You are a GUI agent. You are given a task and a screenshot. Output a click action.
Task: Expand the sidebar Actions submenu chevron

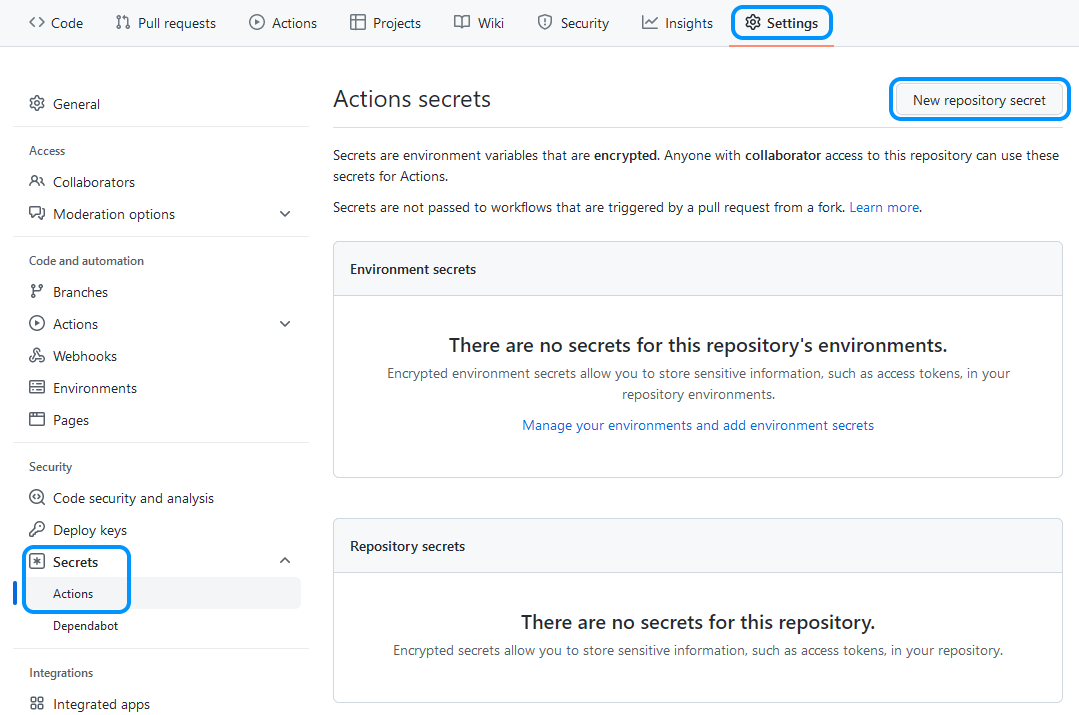coord(285,324)
